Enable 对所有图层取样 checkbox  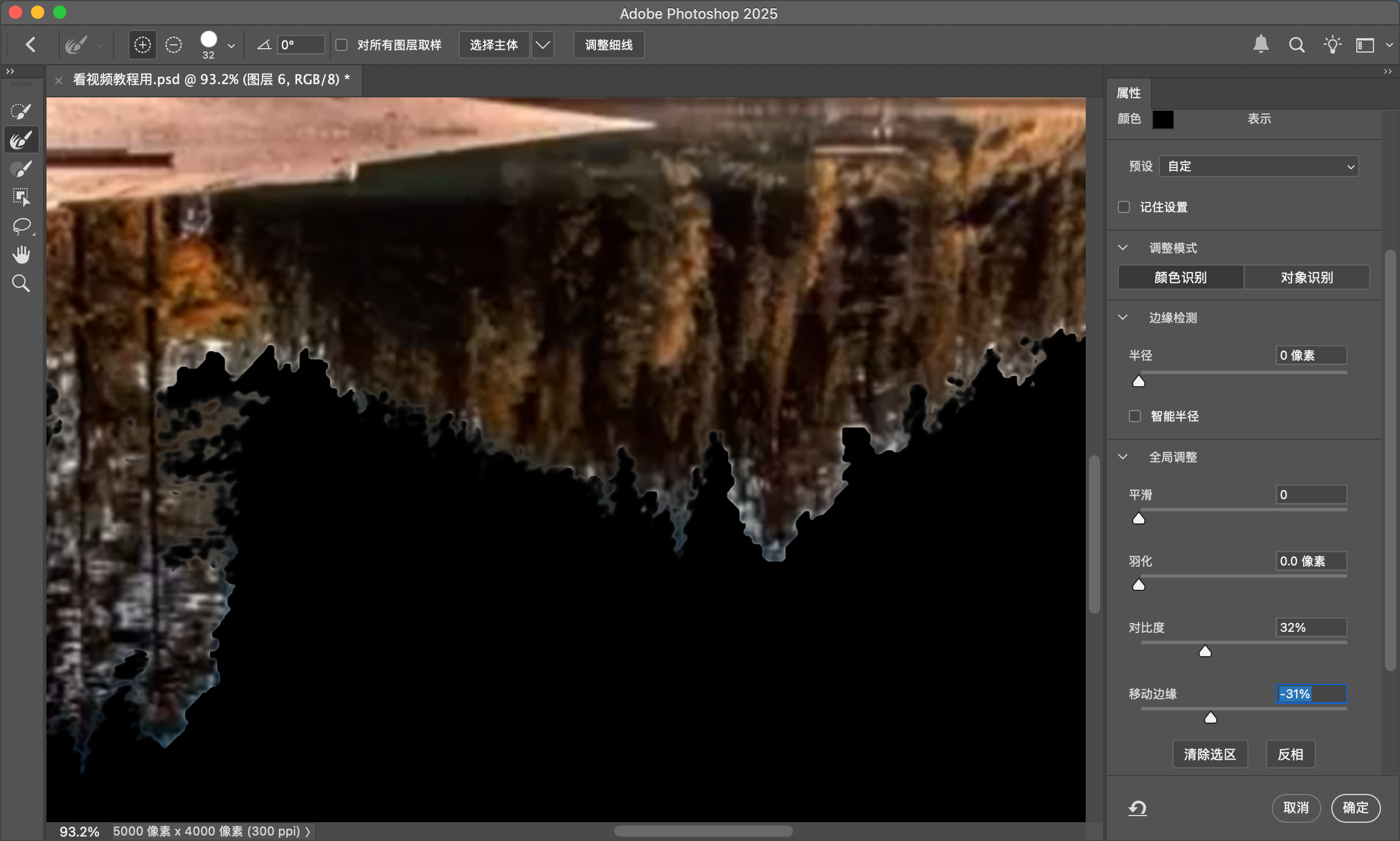[x=341, y=45]
